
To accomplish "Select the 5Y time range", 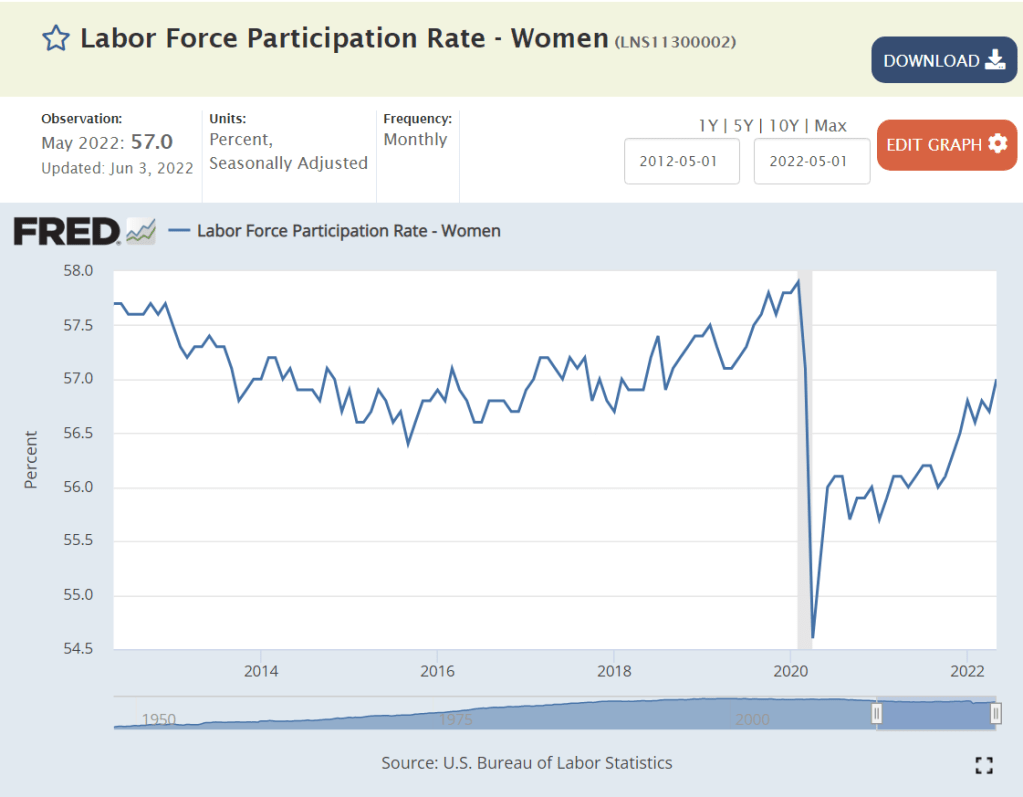I will pyautogui.click(x=745, y=125).
